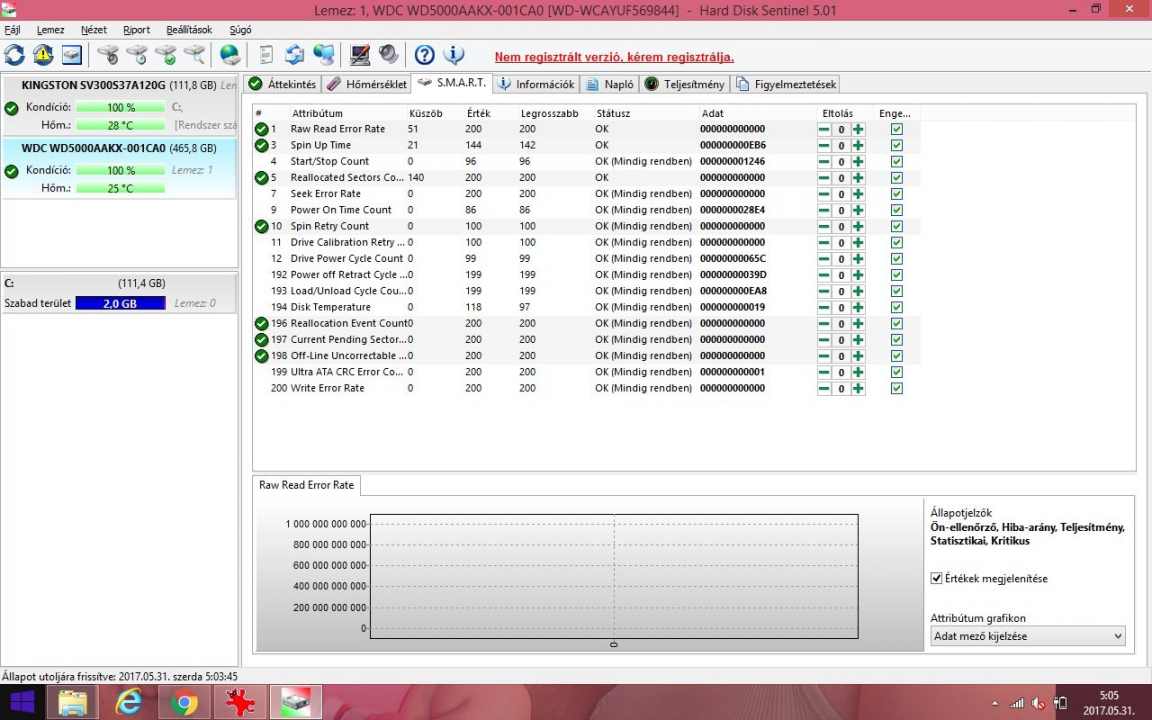Open the Beállítások menu

click(x=190, y=30)
